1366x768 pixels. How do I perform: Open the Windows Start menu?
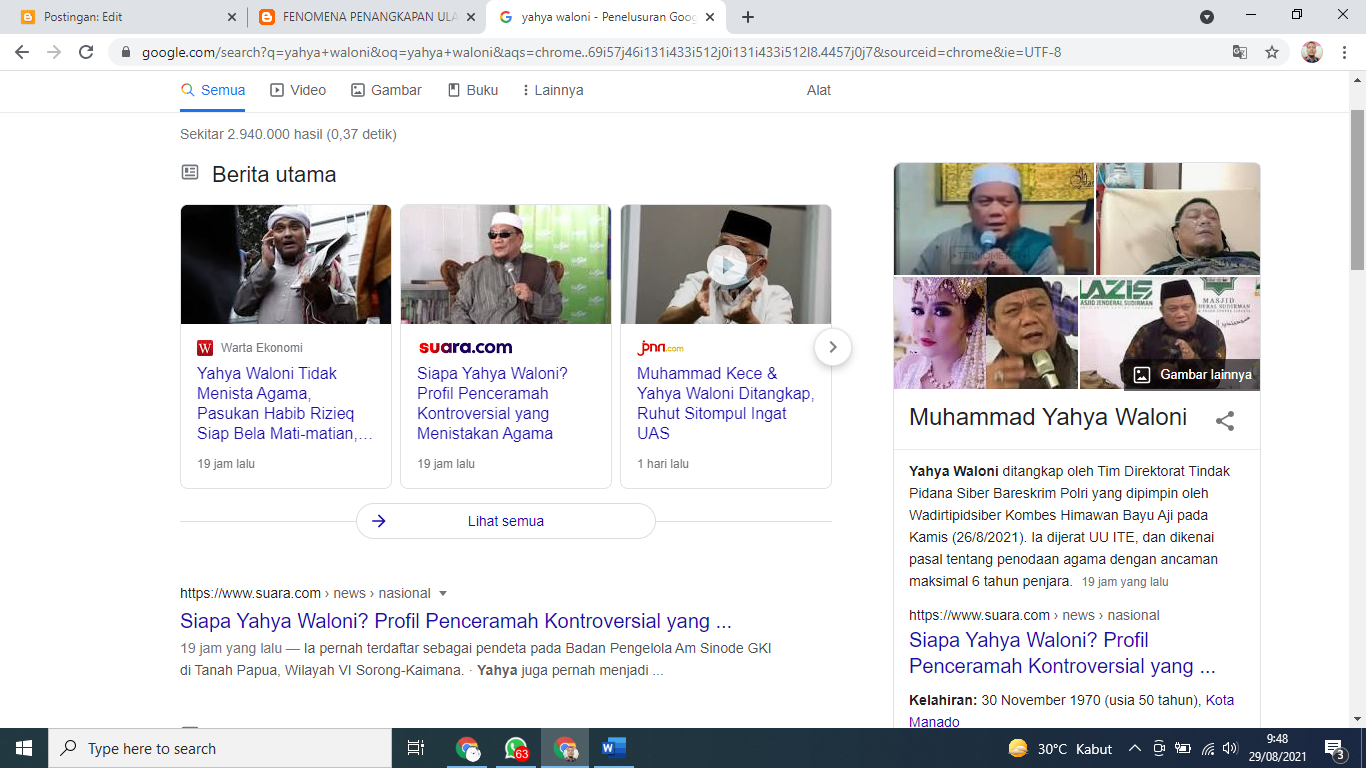24,748
